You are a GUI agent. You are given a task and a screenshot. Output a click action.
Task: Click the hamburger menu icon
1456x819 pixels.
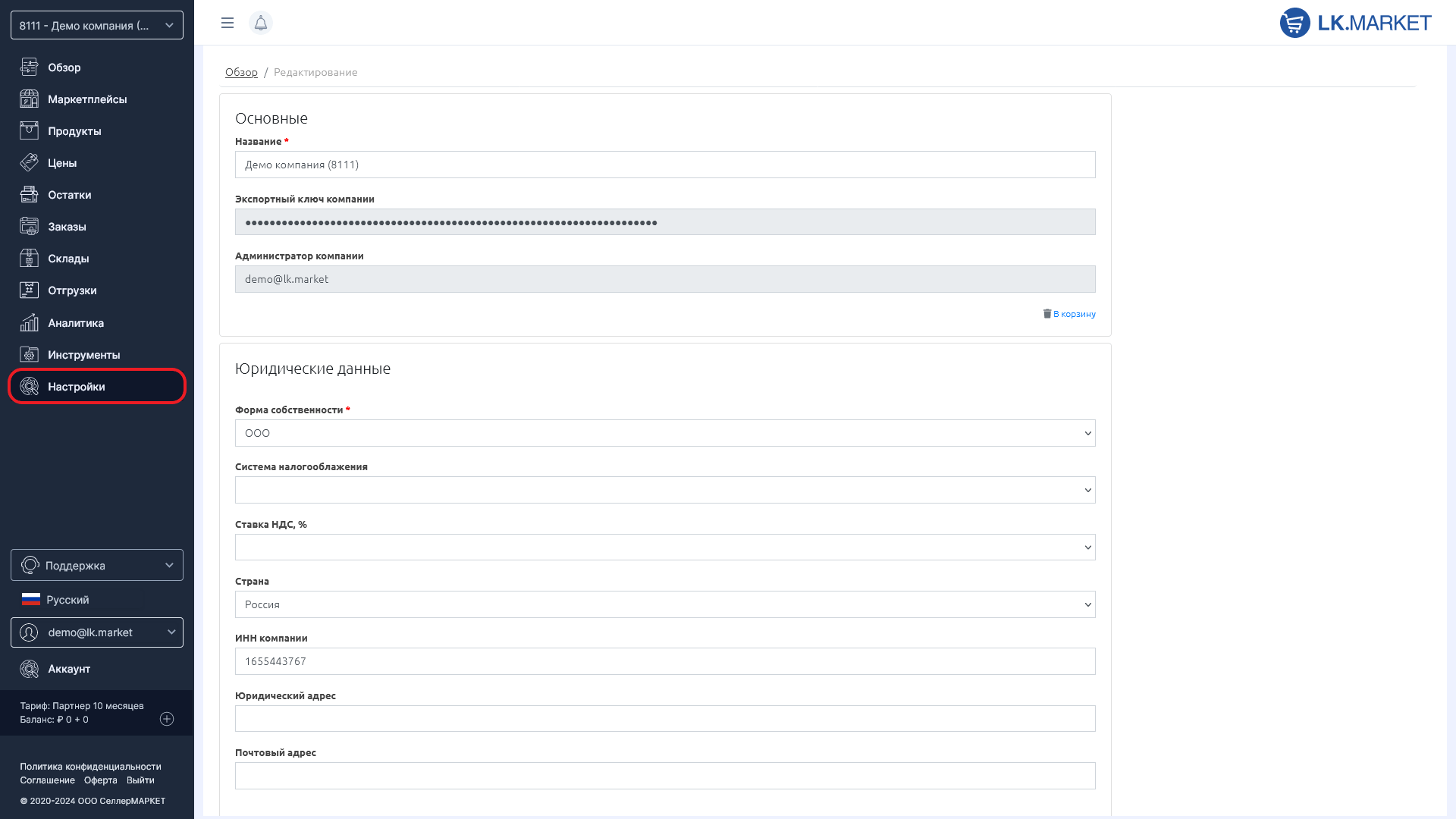point(227,23)
